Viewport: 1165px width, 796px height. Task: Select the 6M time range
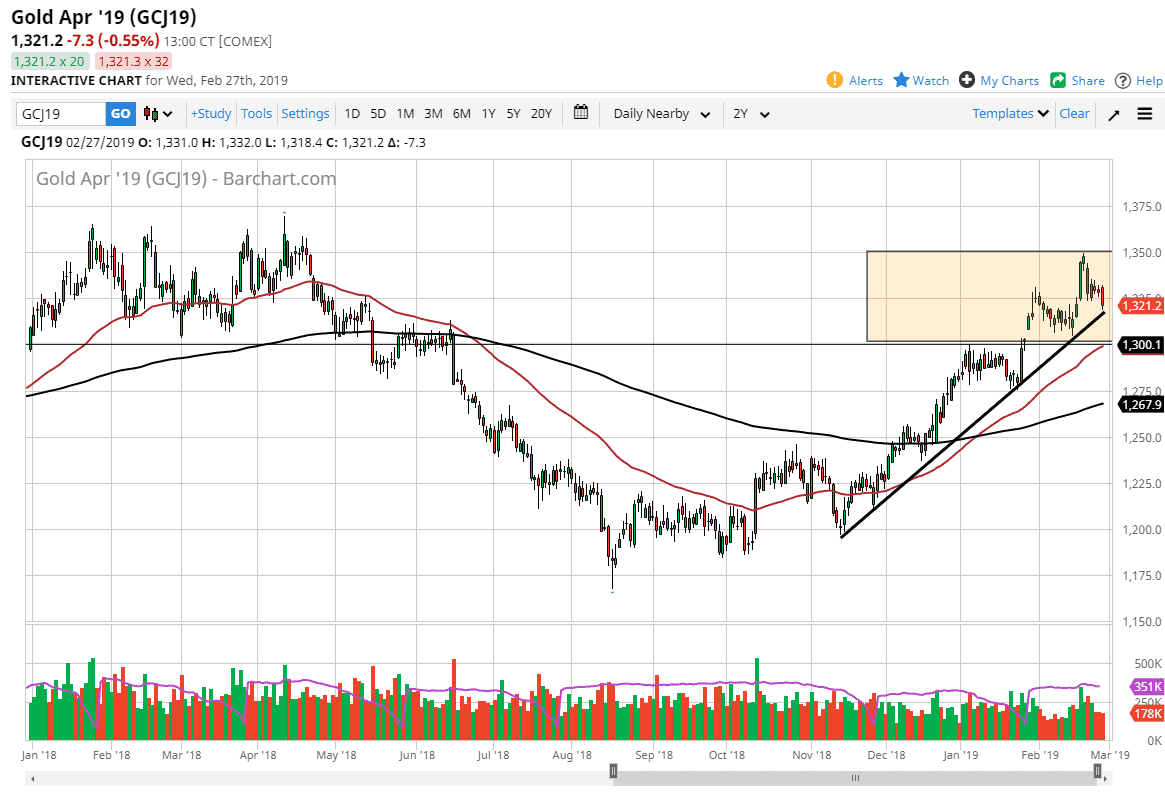pos(461,114)
